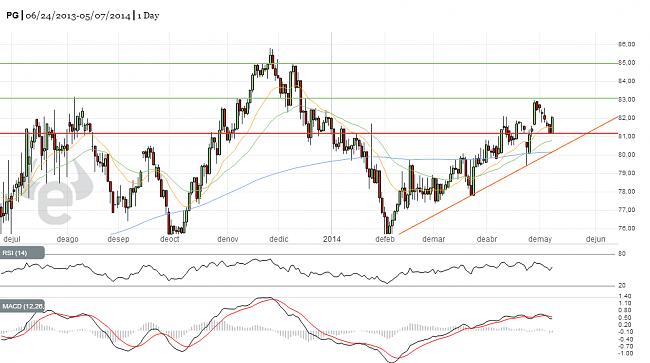Click the 'deoct' x-axis month label
Image resolution: width=650 pixels, height=363 pixels.
tap(170, 239)
